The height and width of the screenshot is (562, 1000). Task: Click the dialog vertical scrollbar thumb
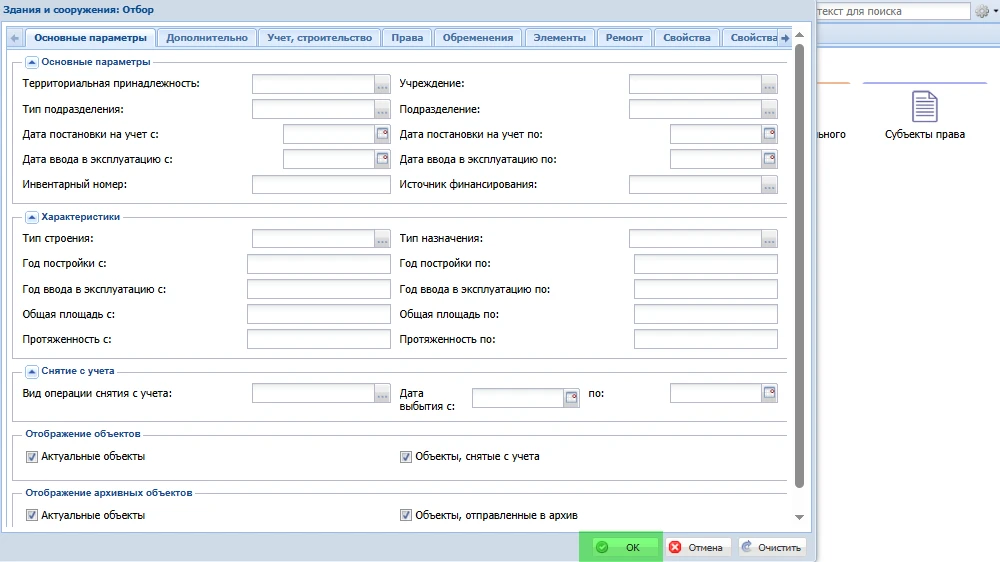(x=799, y=267)
